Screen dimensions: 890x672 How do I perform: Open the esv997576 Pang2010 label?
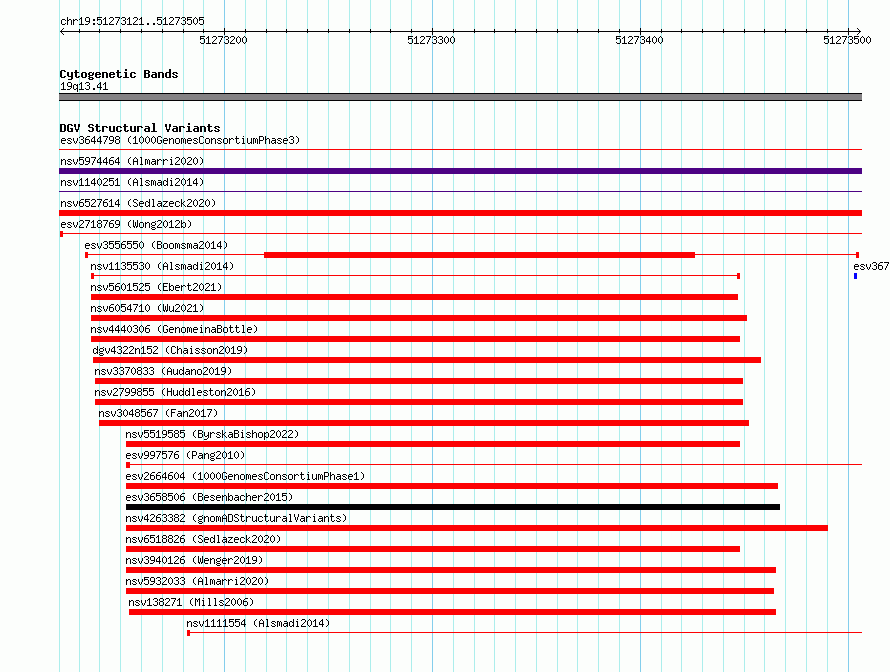click(x=185, y=455)
